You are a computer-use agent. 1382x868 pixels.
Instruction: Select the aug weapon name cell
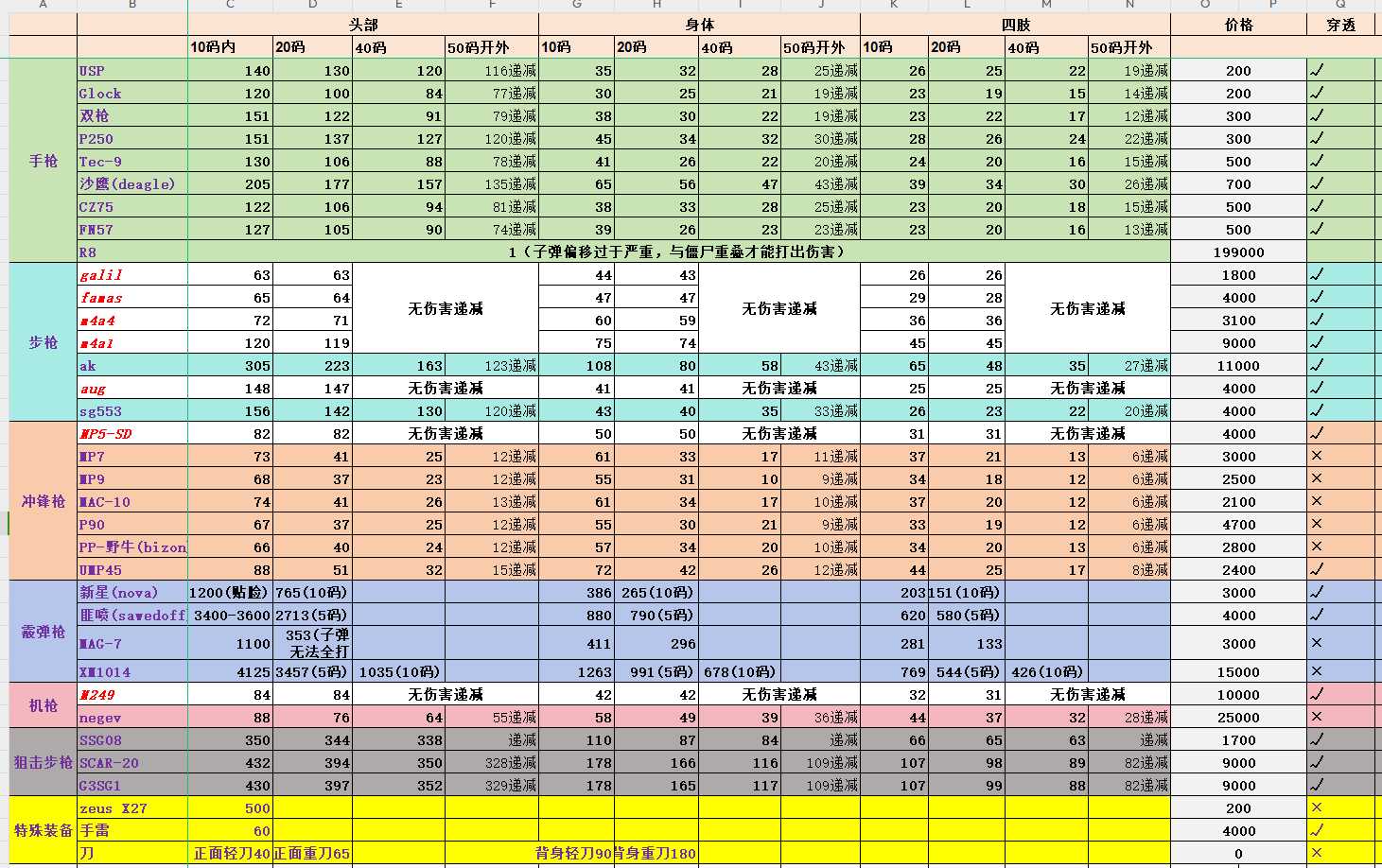tap(132, 388)
